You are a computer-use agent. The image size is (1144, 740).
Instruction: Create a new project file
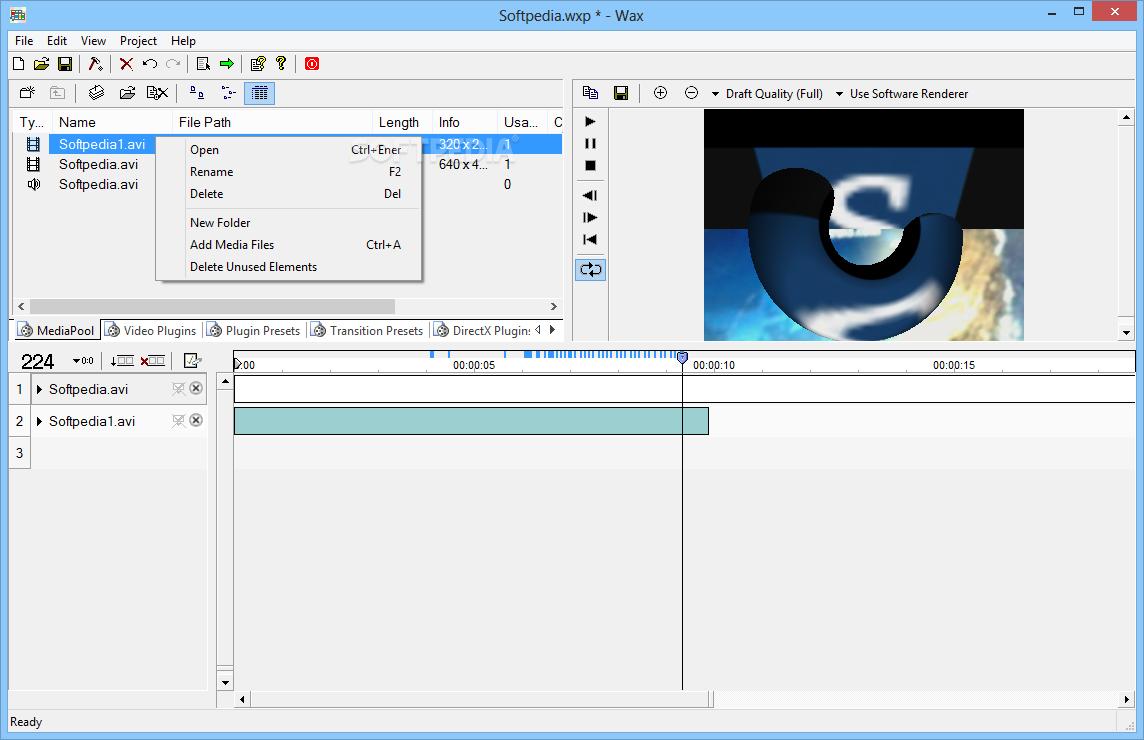pyautogui.click(x=19, y=64)
